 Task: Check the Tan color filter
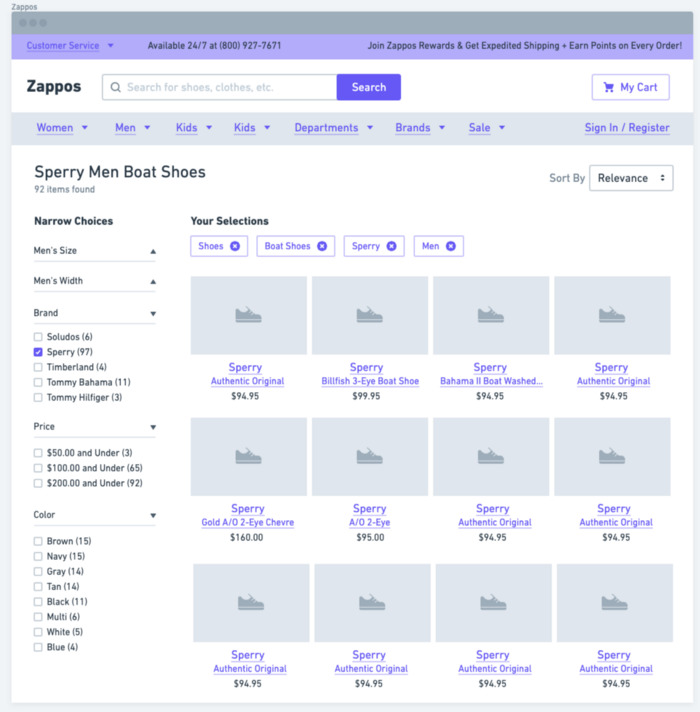[x=38, y=587]
